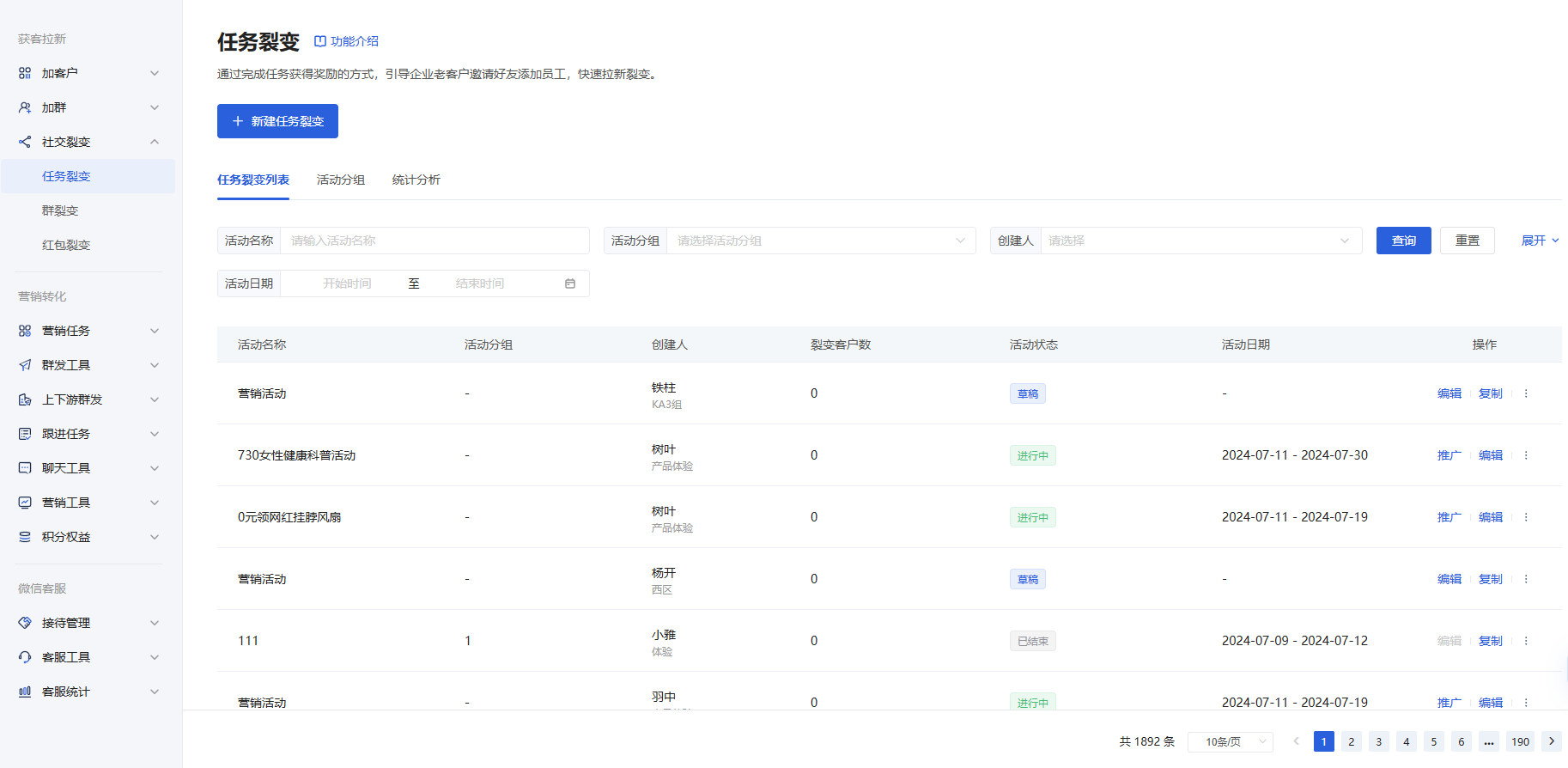Viewport: 1568px width, 768px height.
Task: Click the 群发工具 paper-plane icon
Action: pos(25,365)
